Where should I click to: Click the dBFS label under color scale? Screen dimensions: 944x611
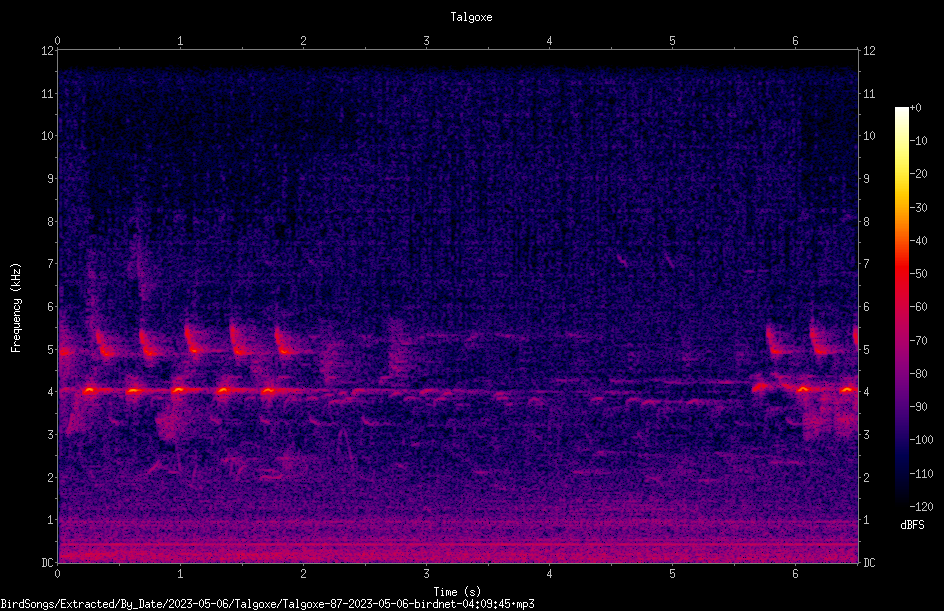click(x=912, y=525)
